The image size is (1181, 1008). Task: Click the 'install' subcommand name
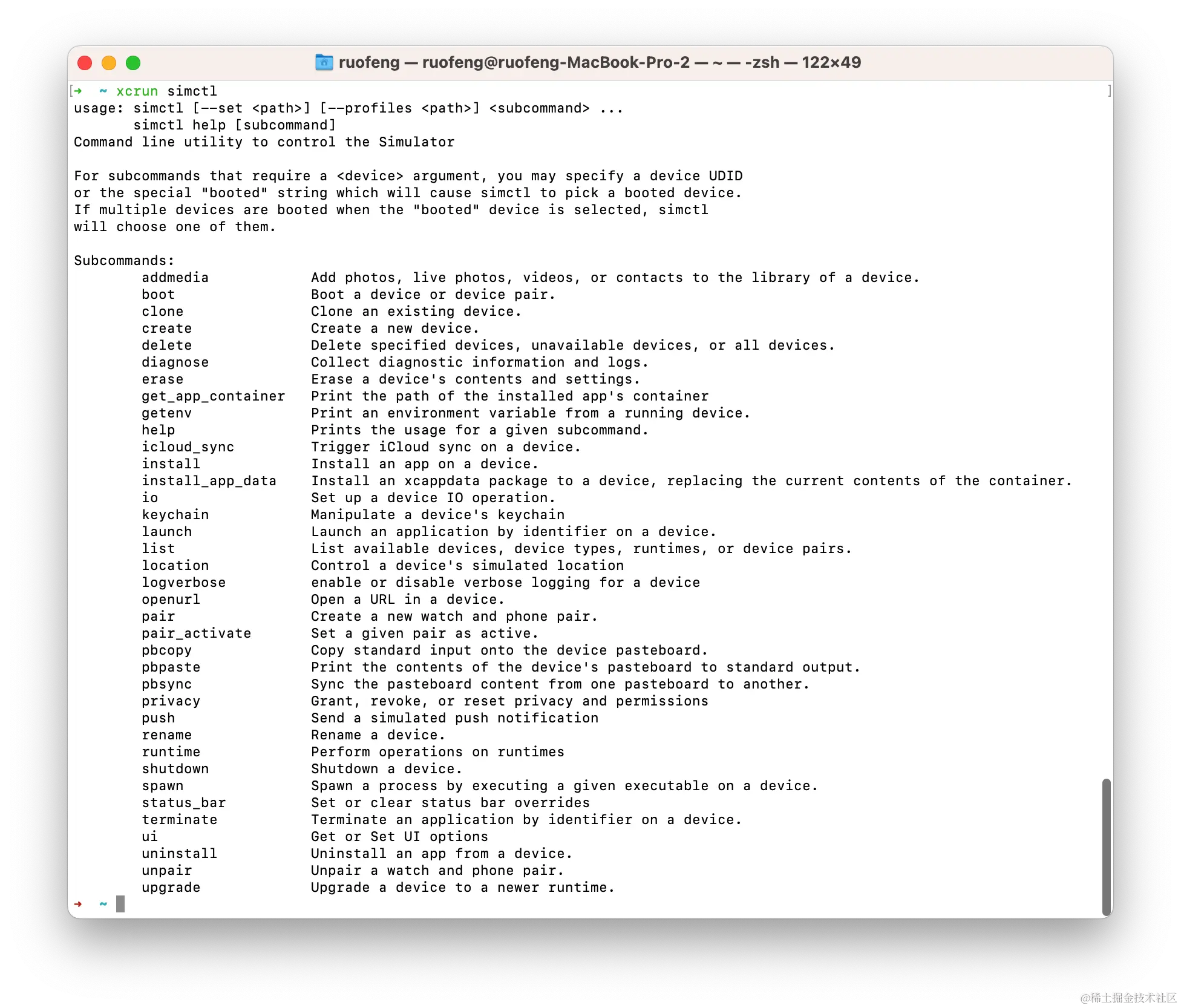tap(171, 464)
